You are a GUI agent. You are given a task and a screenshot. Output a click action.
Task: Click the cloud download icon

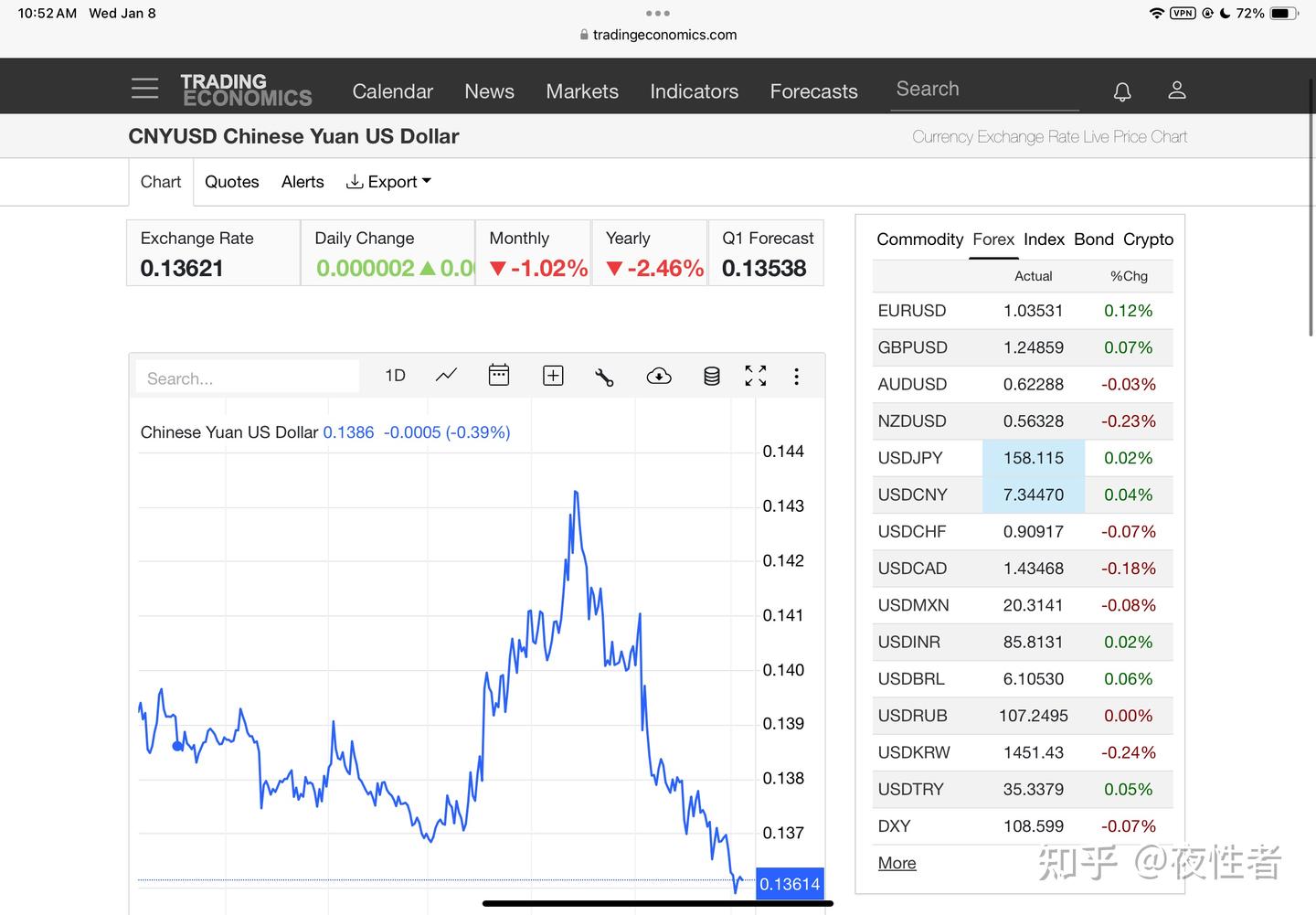pyautogui.click(x=659, y=376)
